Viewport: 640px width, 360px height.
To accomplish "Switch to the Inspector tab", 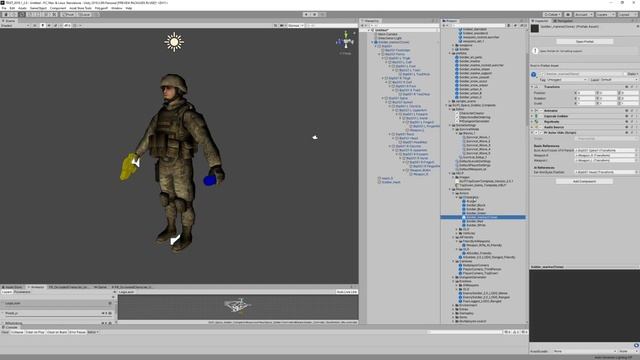I will pos(541,21).
